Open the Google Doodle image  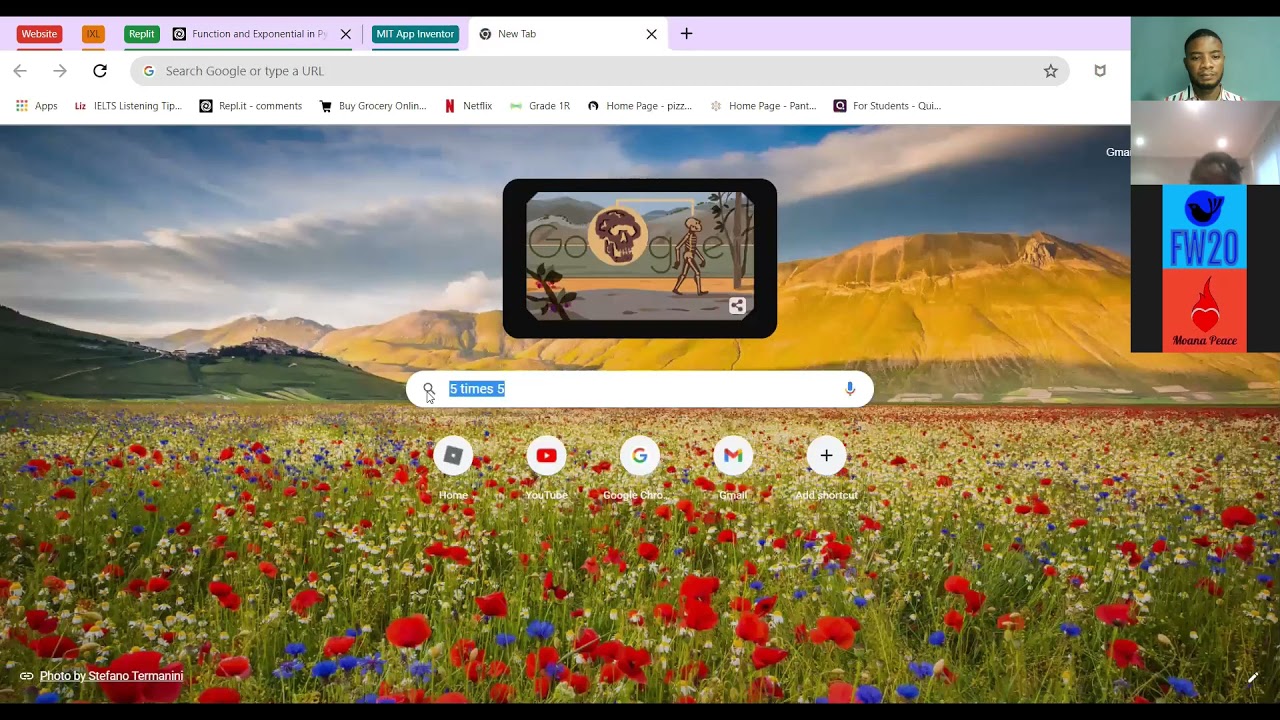point(640,257)
